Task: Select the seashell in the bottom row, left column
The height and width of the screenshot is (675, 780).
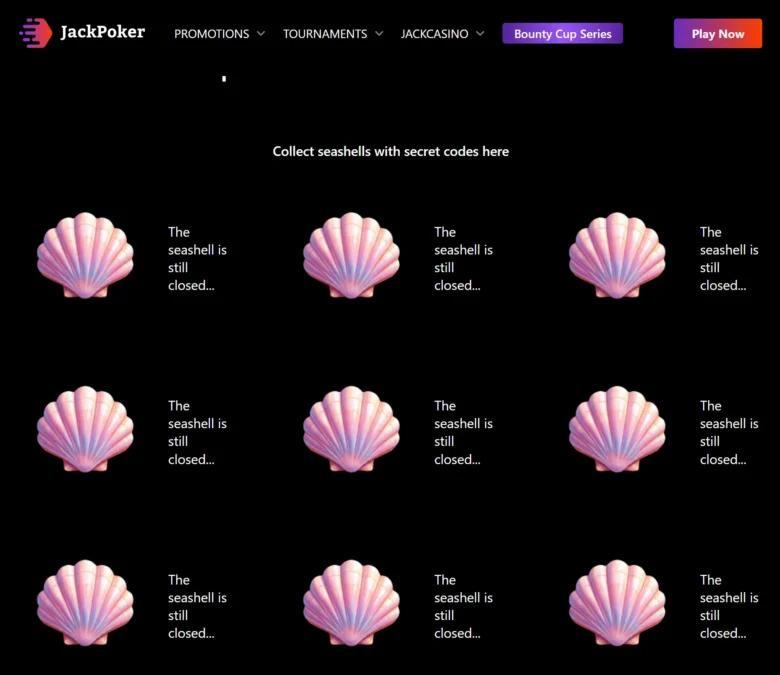Action: point(85,603)
